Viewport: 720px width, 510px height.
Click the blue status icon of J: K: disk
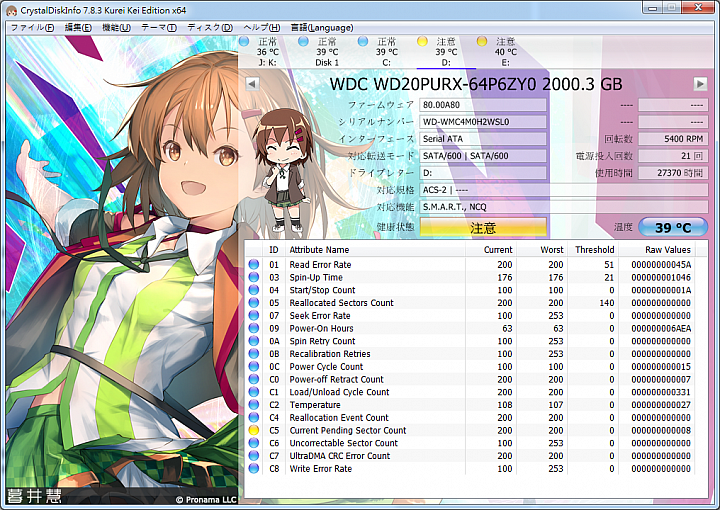coord(244,42)
